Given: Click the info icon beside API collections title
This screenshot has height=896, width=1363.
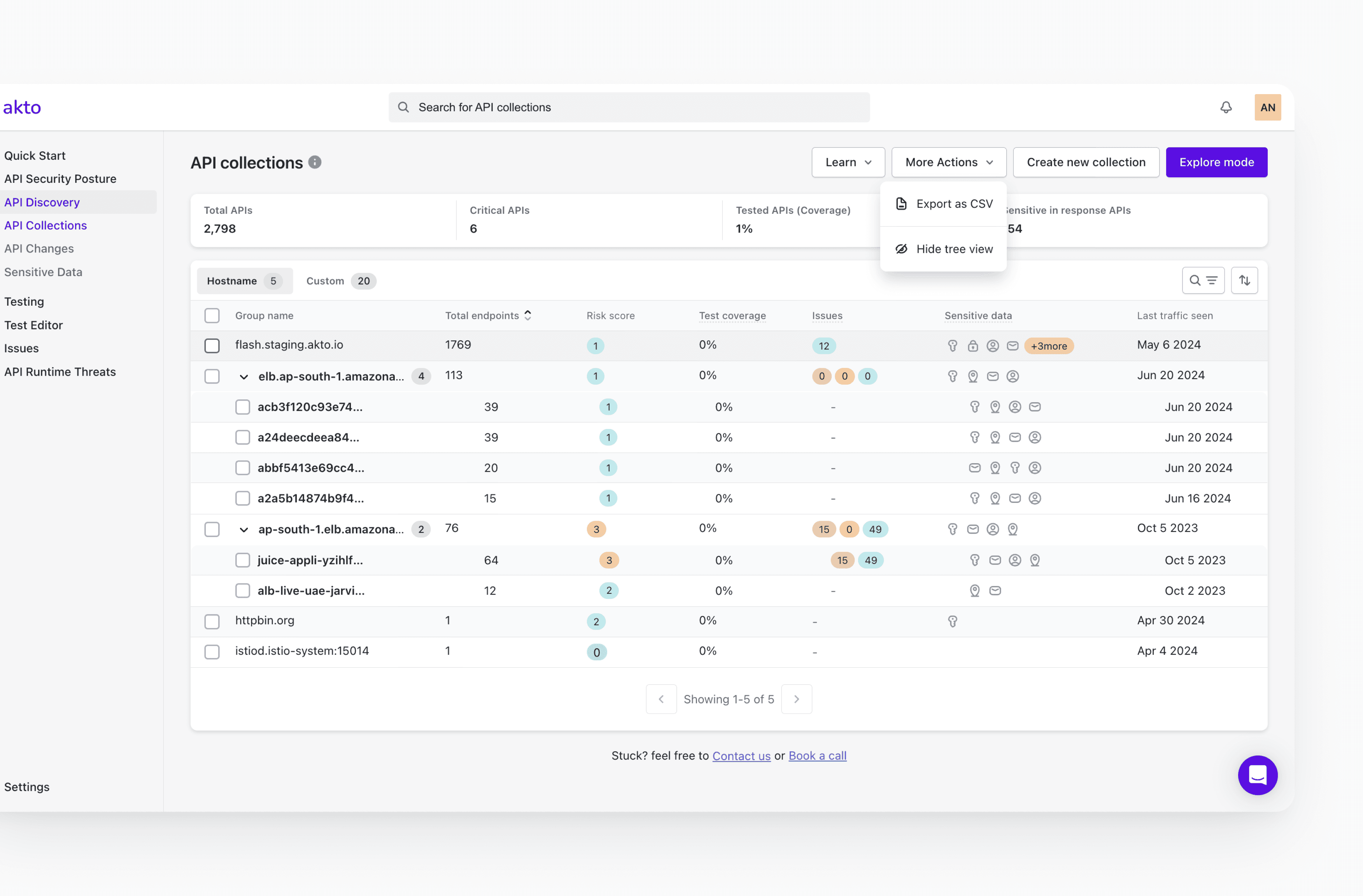Looking at the screenshot, I should [314, 162].
